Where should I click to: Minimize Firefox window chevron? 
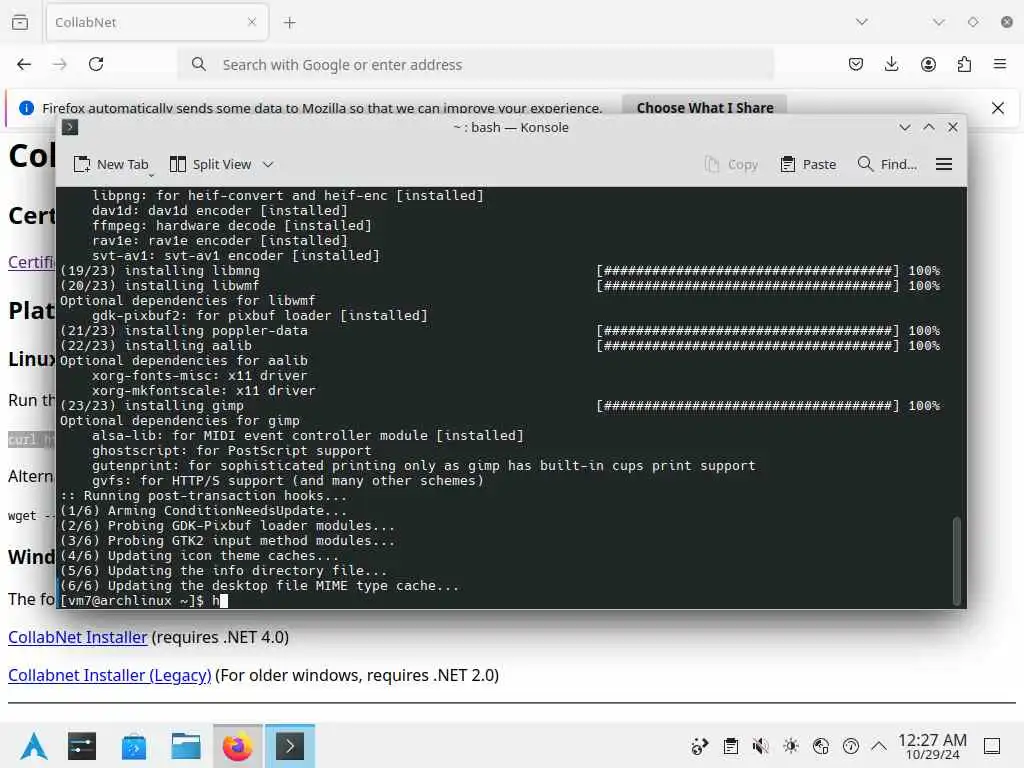click(x=938, y=22)
